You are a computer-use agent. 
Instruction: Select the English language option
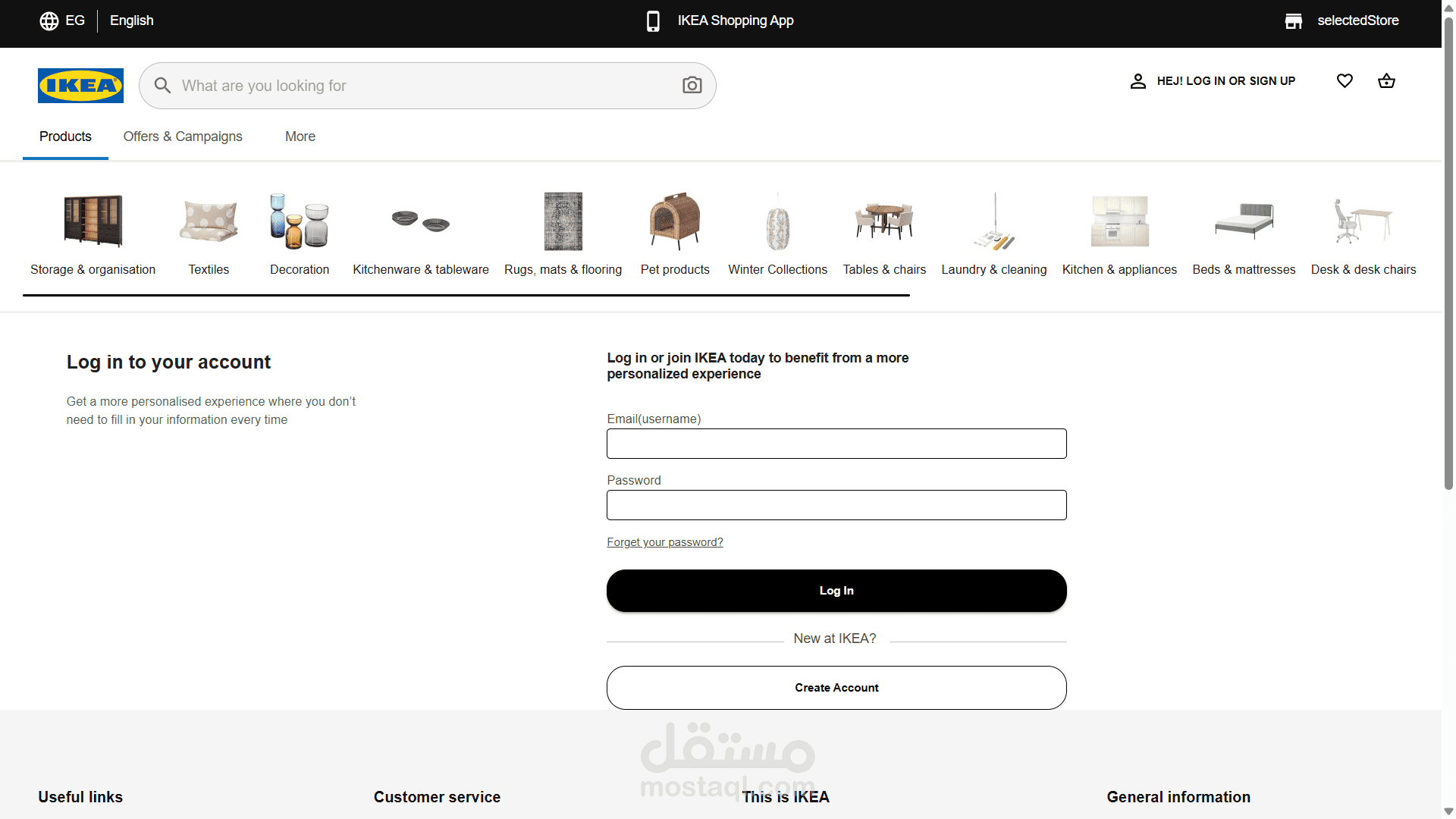[131, 20]
